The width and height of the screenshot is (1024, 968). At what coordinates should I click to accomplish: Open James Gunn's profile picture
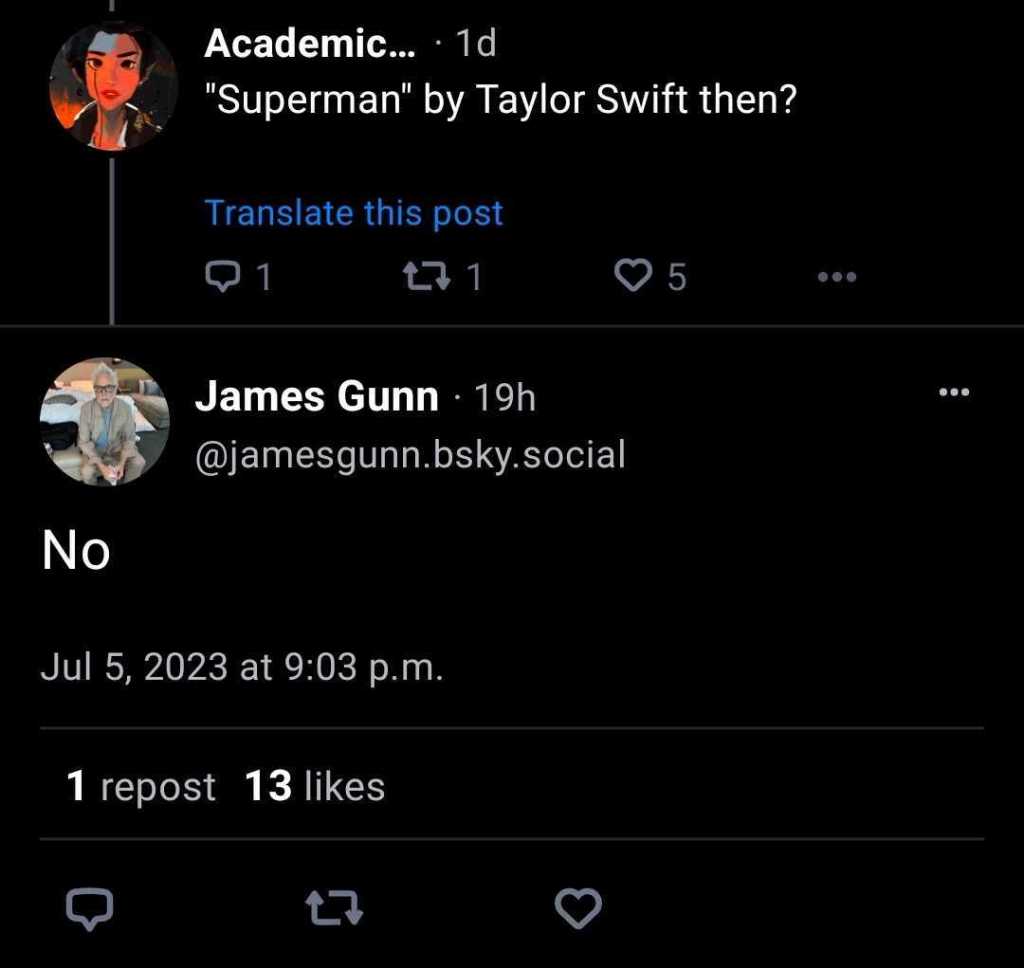104,422
